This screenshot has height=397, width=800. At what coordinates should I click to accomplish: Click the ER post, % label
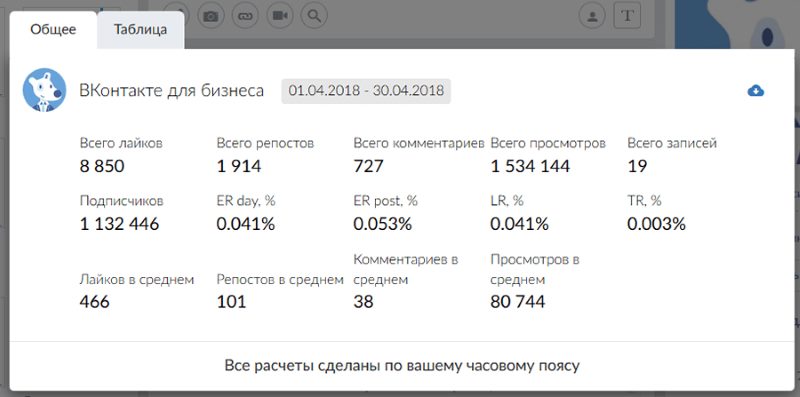[385, 201]
